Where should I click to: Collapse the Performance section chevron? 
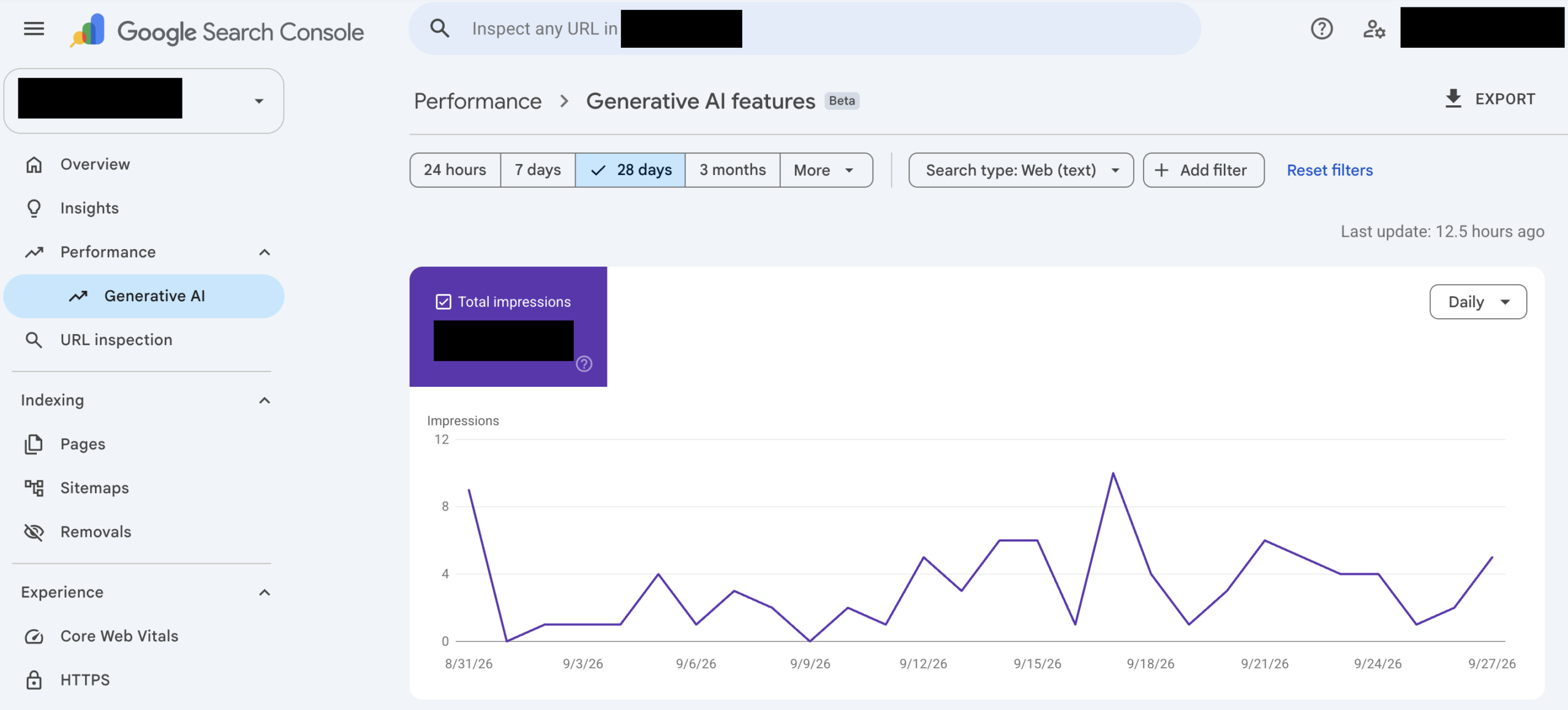pyautogui.click(x=265, y=252)
